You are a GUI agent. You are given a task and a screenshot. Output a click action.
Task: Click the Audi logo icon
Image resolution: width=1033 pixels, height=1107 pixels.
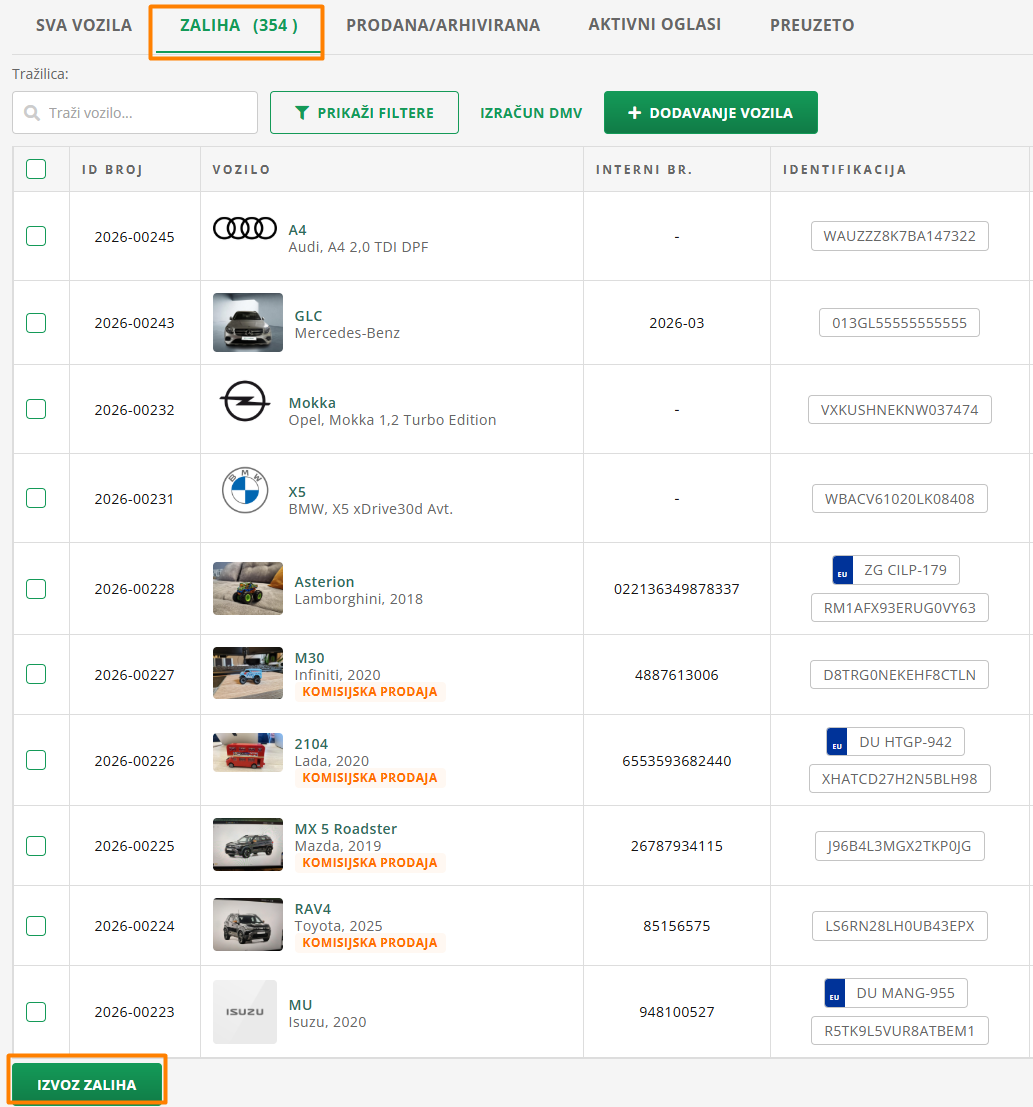[x=245, y=229]
